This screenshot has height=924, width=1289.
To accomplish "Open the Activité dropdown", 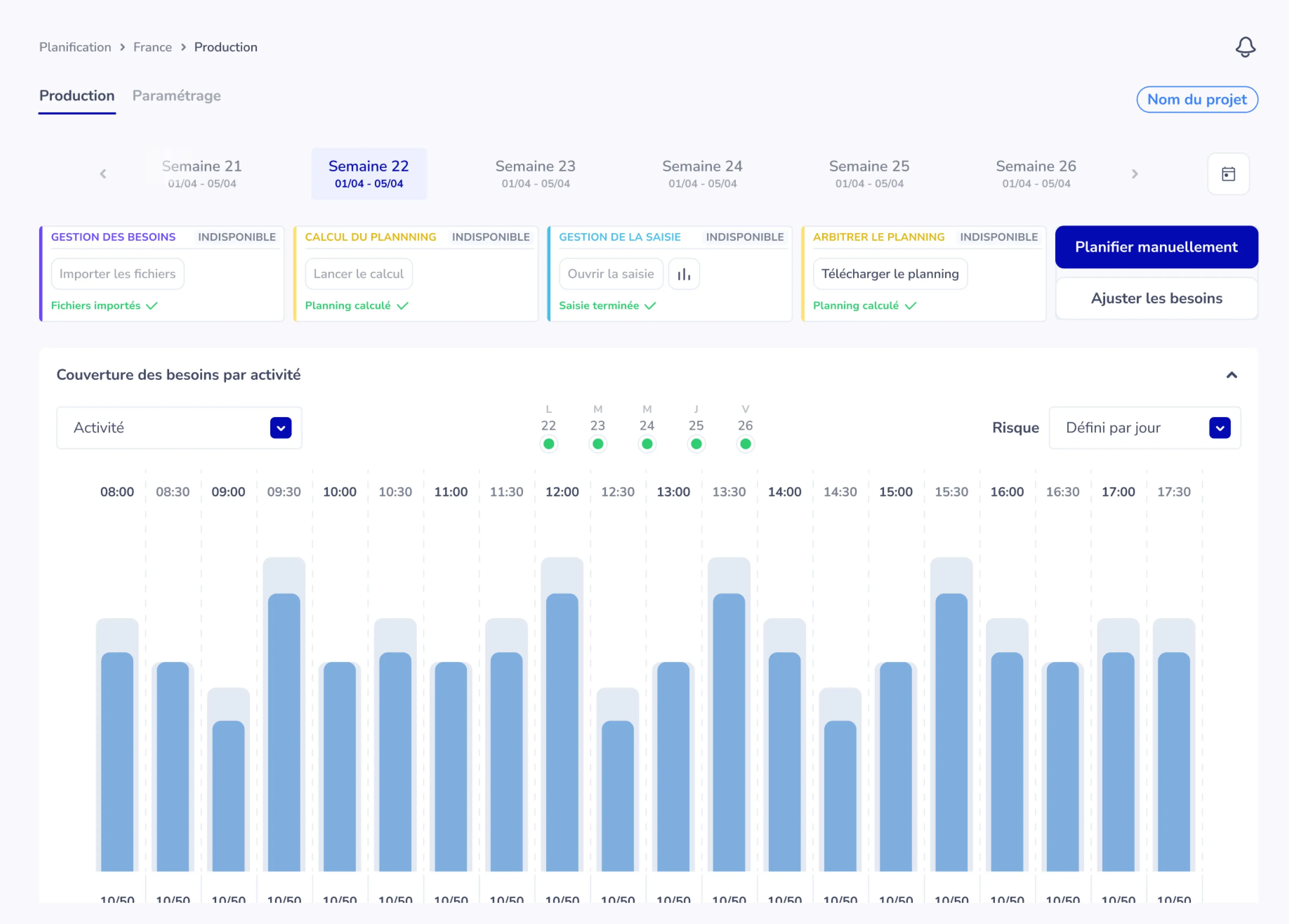I will [x=280, y=427].
